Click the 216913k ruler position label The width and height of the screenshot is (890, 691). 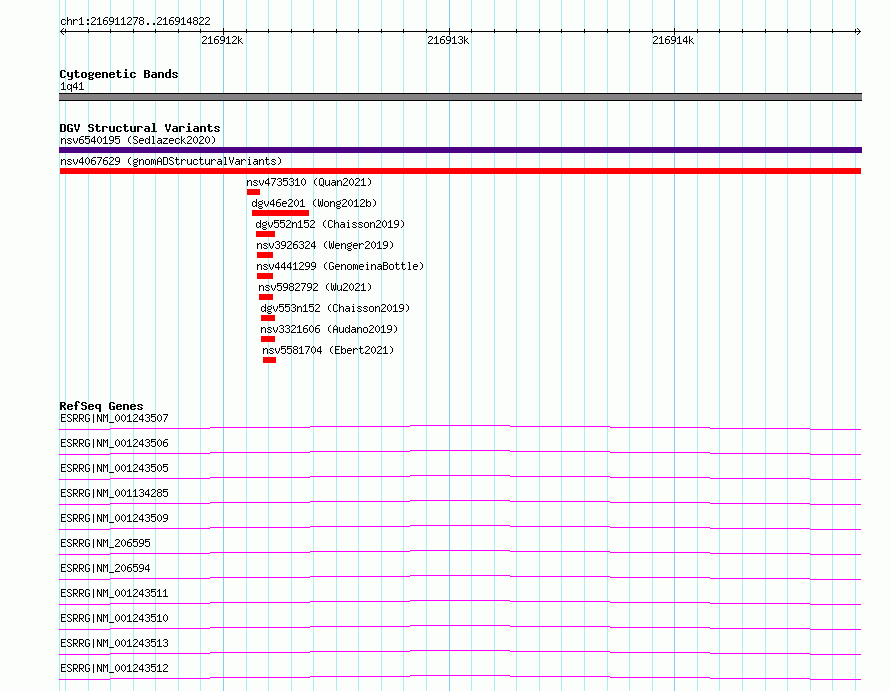tap(448, 40)
